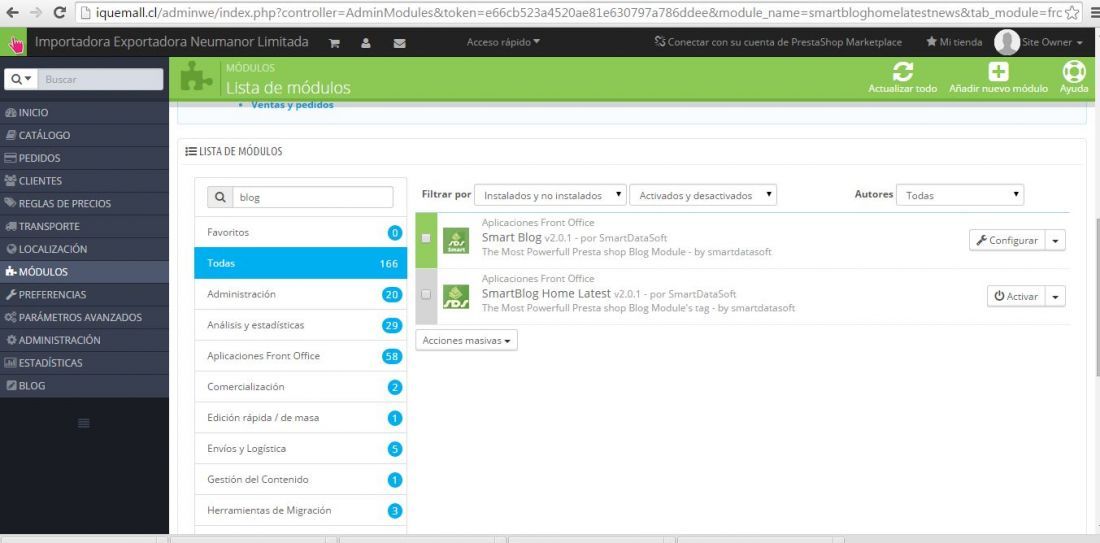Open Mi tienda link

point(954,42)
